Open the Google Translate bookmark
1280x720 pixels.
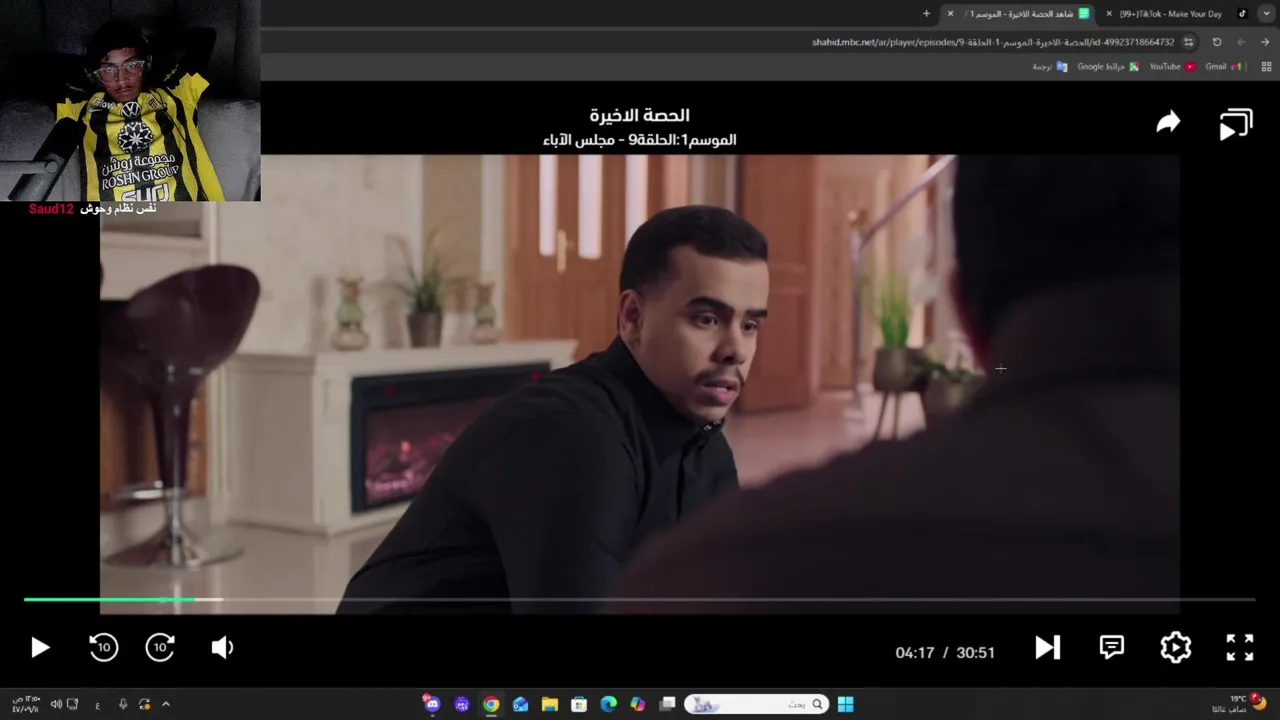[1050, 67]
